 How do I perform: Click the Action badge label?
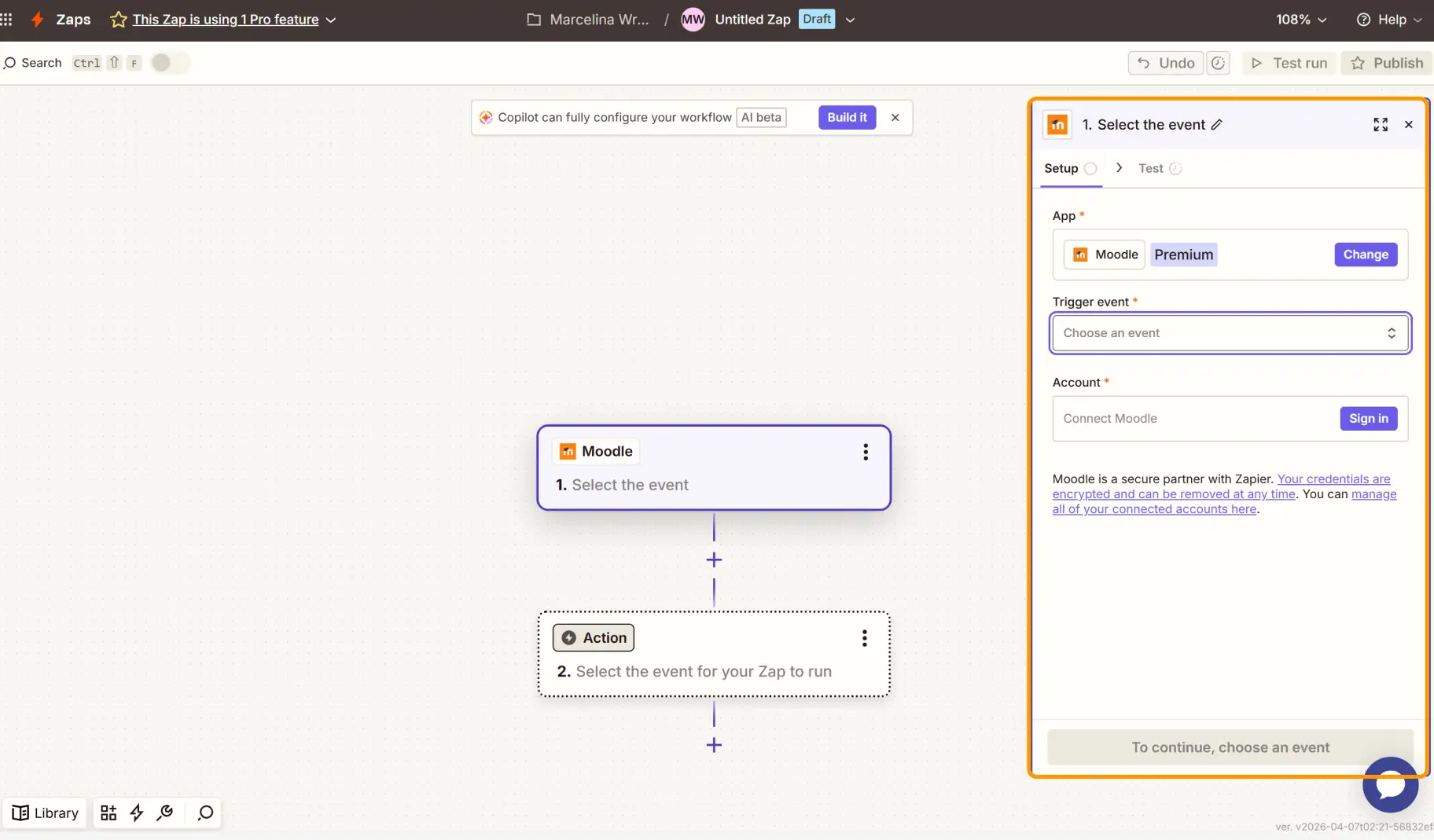coord(594,638)
